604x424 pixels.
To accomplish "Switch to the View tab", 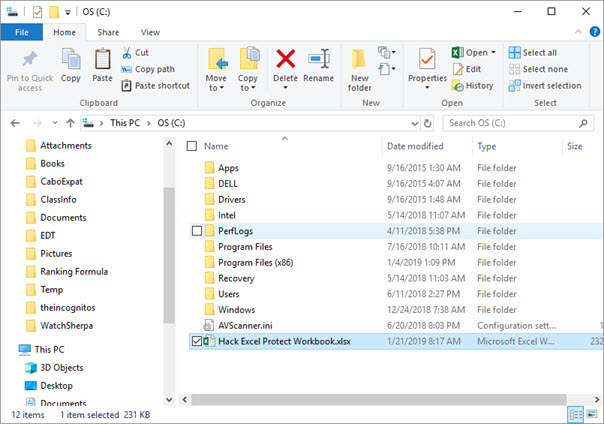I will pyautogui.click(x=150, y=32).
